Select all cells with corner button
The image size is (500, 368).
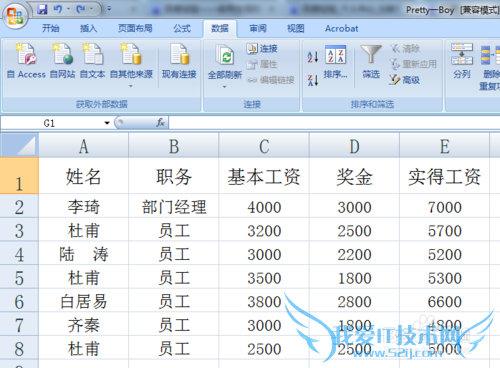tap(19, 145)
